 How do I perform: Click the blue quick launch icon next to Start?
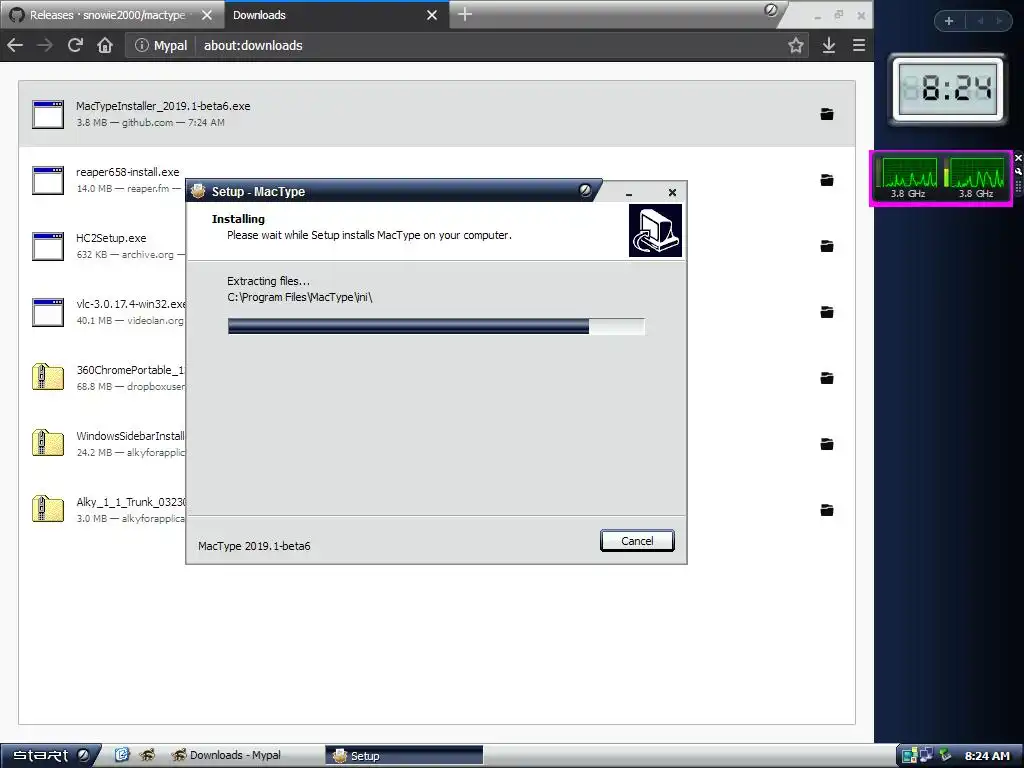122,755
